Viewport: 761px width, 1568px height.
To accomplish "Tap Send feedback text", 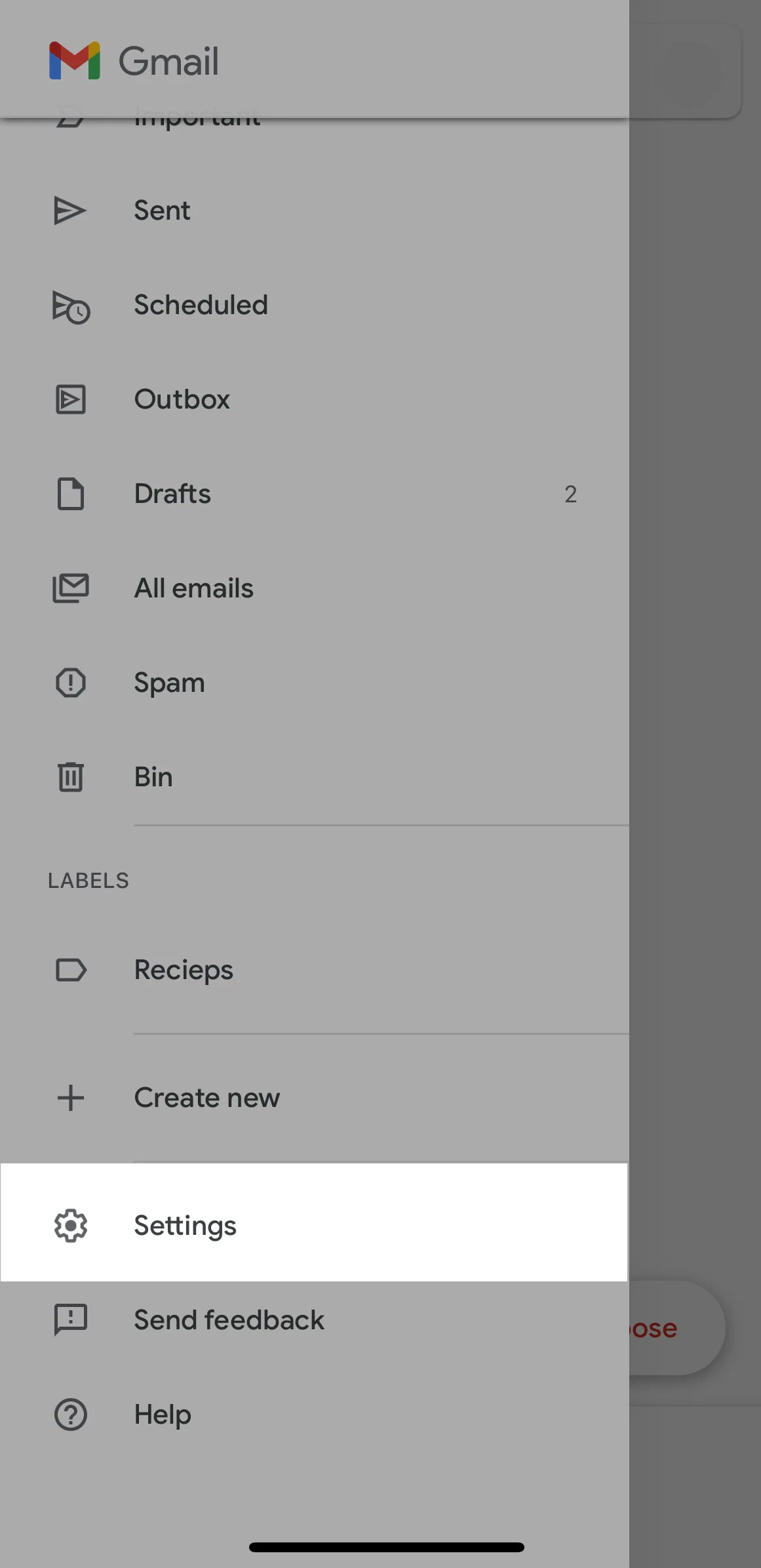I will point(229,1320).
